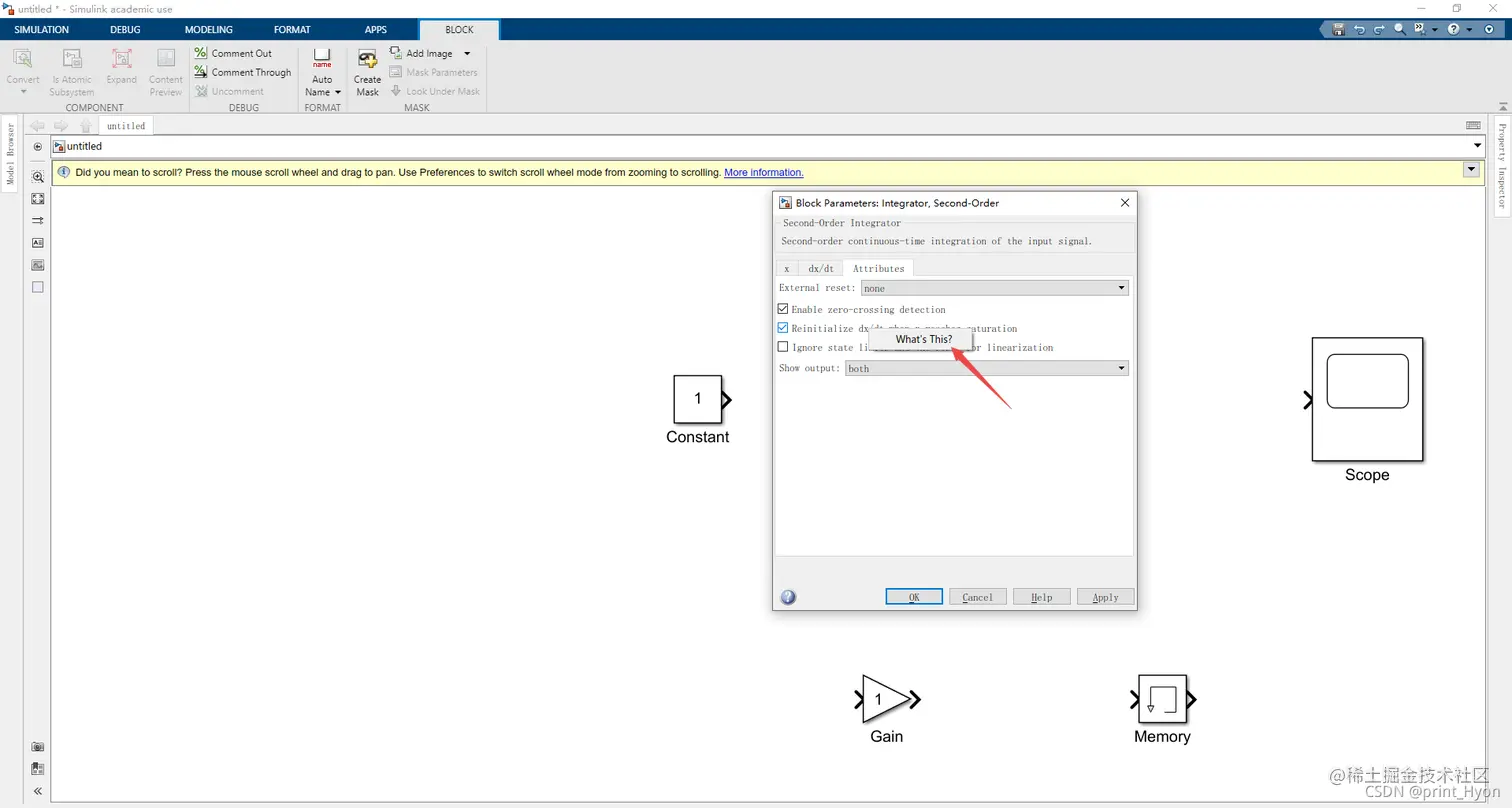Open the Property Inspector side panel
This screenshot has height=808, width=1512.
click(1501, 165)
